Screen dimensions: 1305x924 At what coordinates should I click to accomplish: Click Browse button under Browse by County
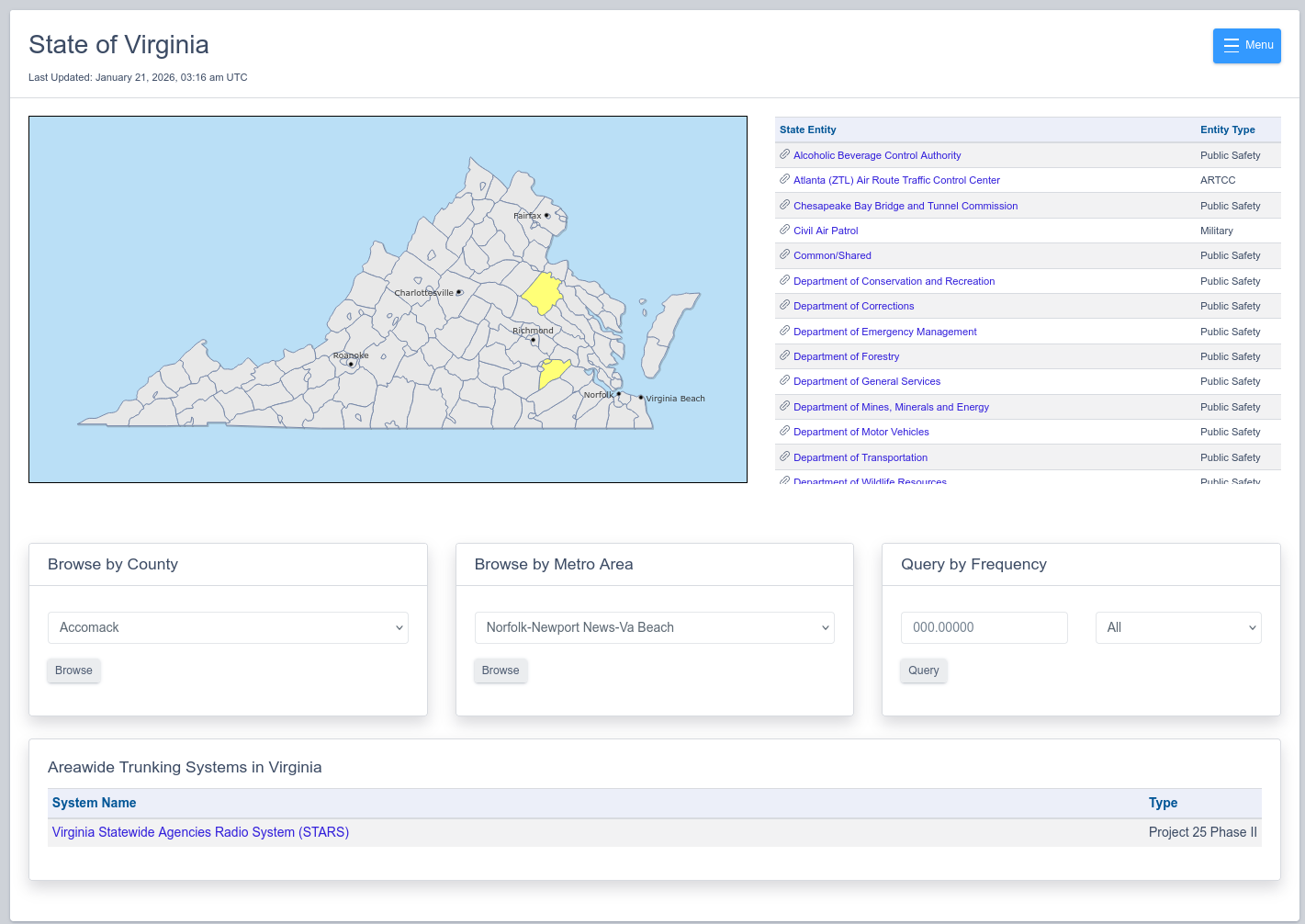click(73, 670)
